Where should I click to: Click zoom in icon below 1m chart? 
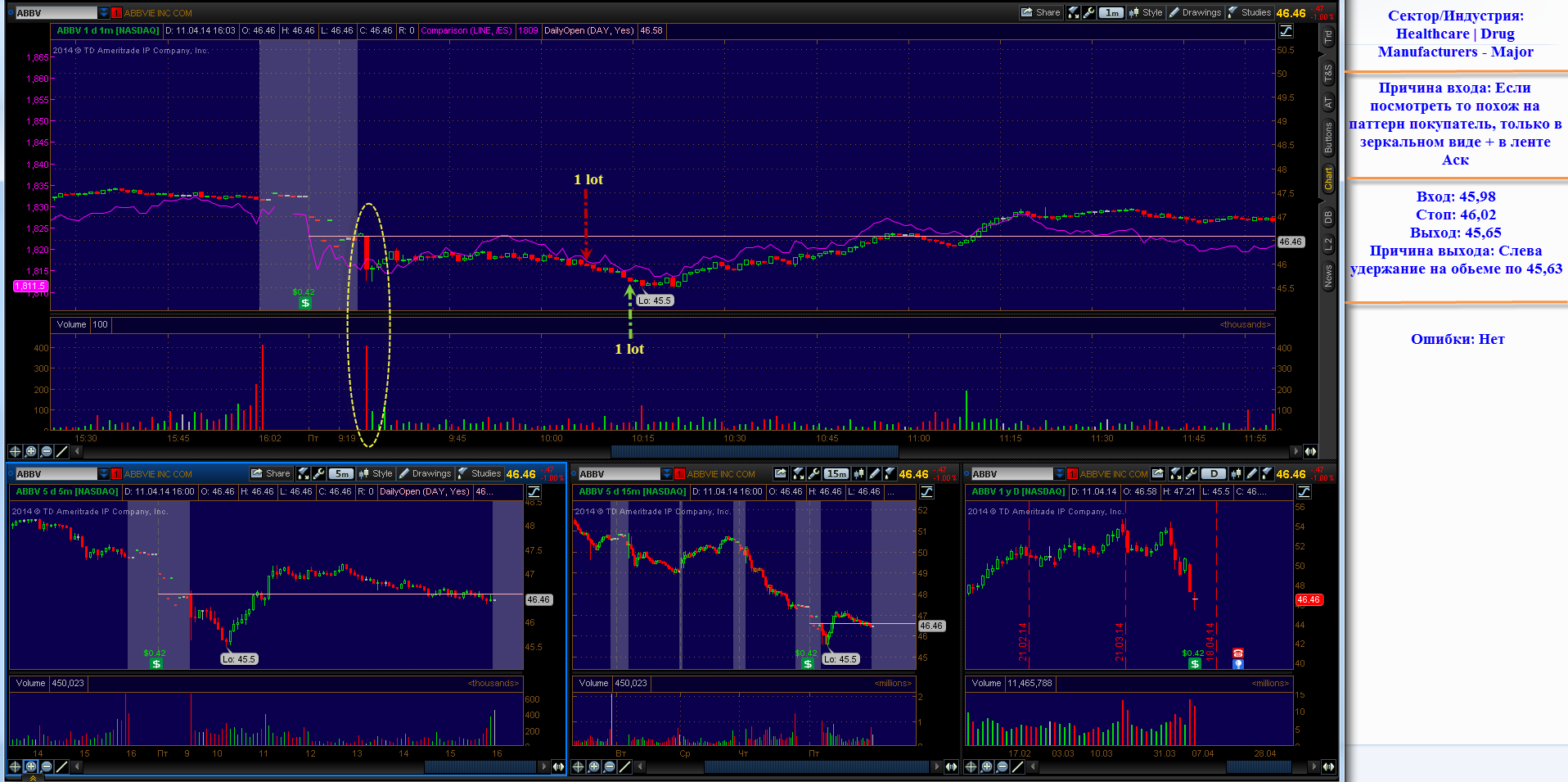tap(30, 451)
